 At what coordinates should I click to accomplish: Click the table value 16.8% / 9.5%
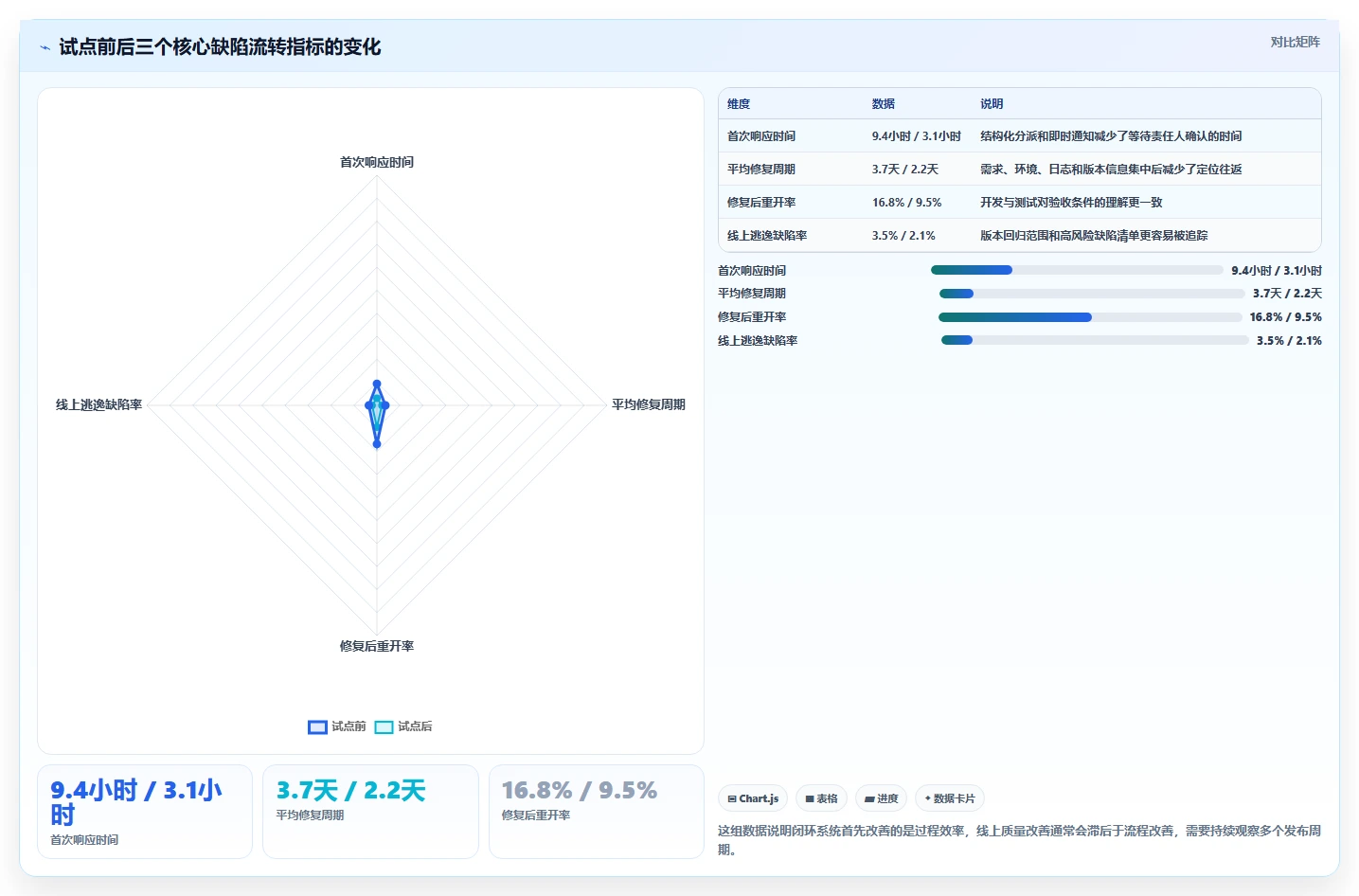pyautogui.click(x=907, y=203)
